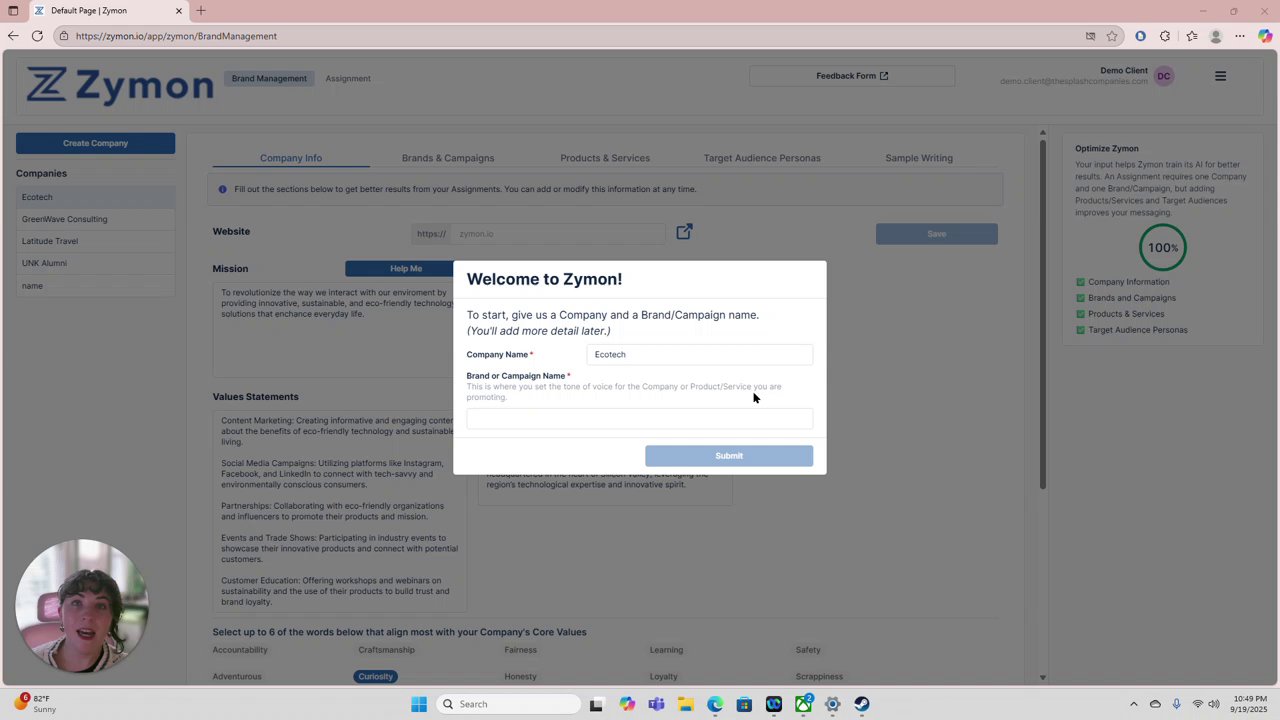Switch to the Brands & Campaigns tab
Image resolution: width=1280 pixels, height=720 pixels.
pyautogui.click(x=448, y=158)
